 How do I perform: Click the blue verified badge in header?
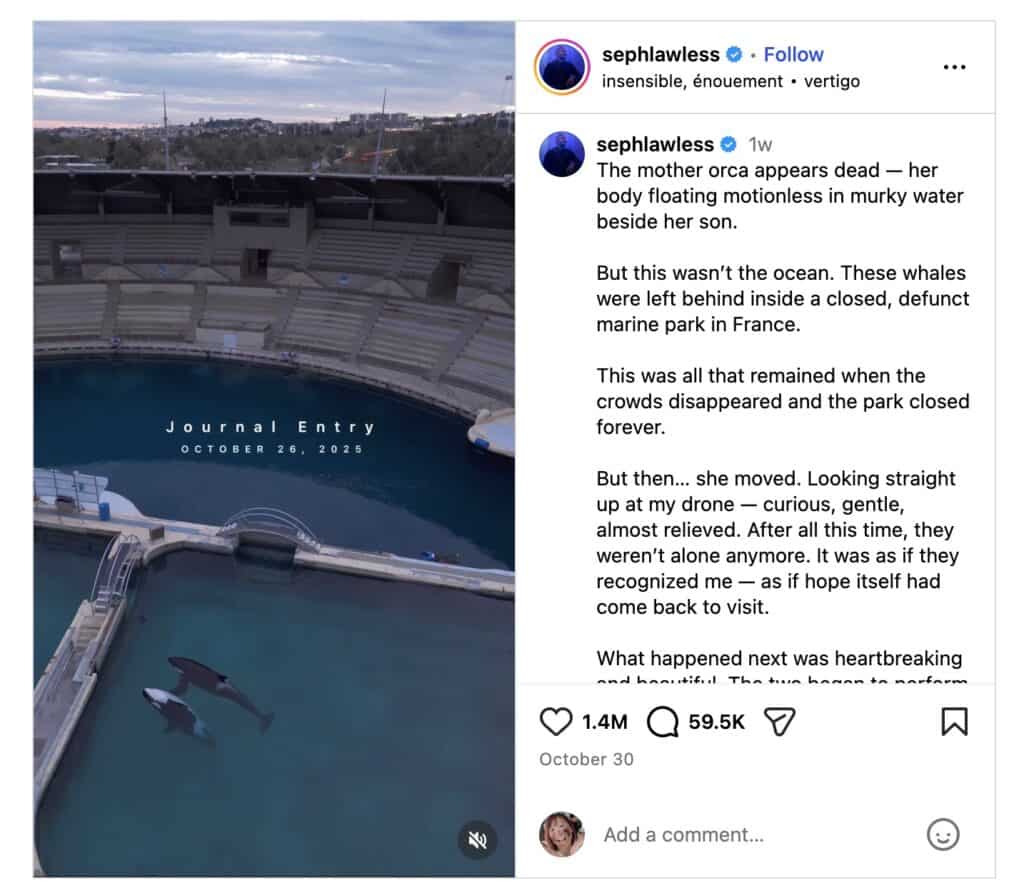pos(734,54)
